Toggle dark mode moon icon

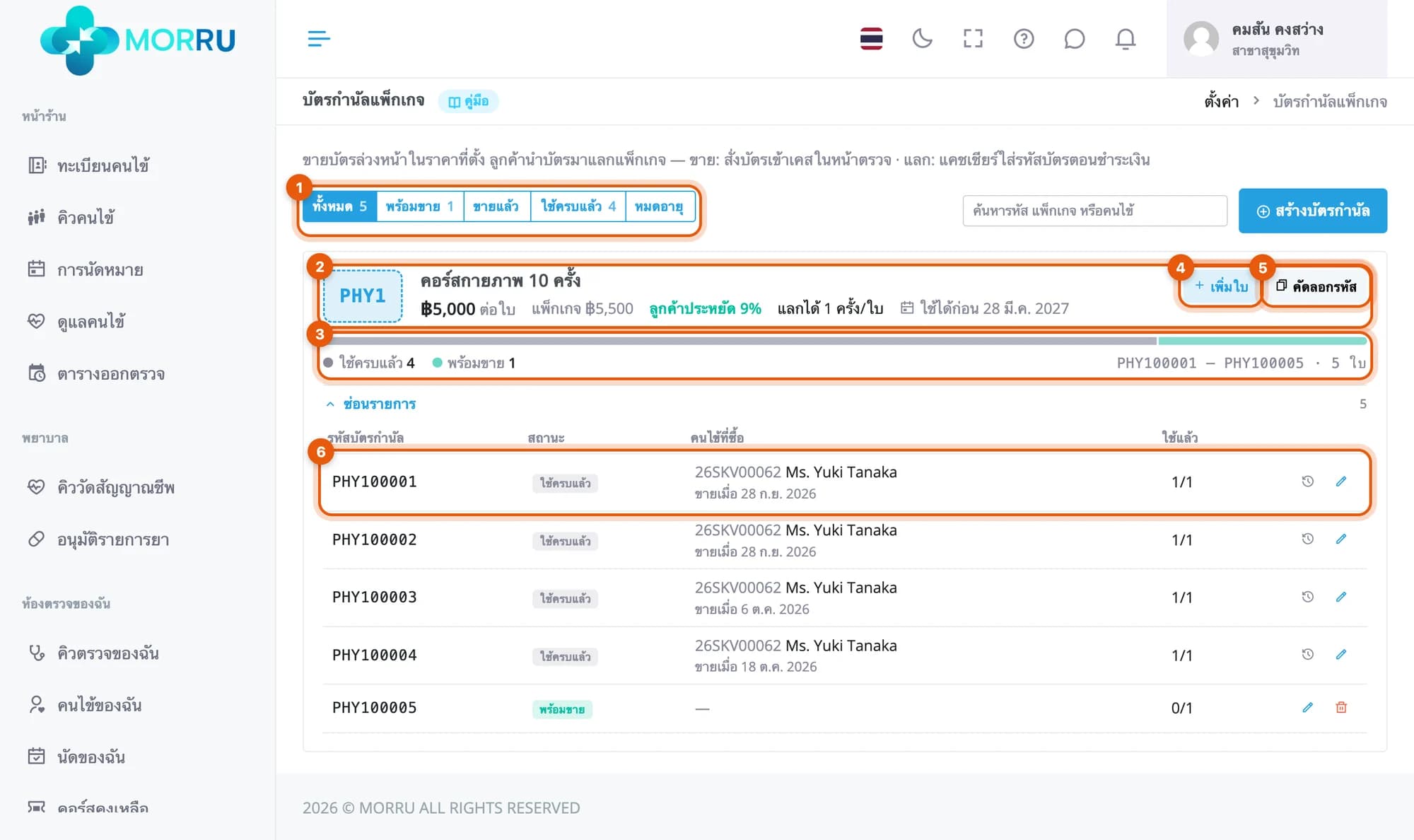coord(922,39)
